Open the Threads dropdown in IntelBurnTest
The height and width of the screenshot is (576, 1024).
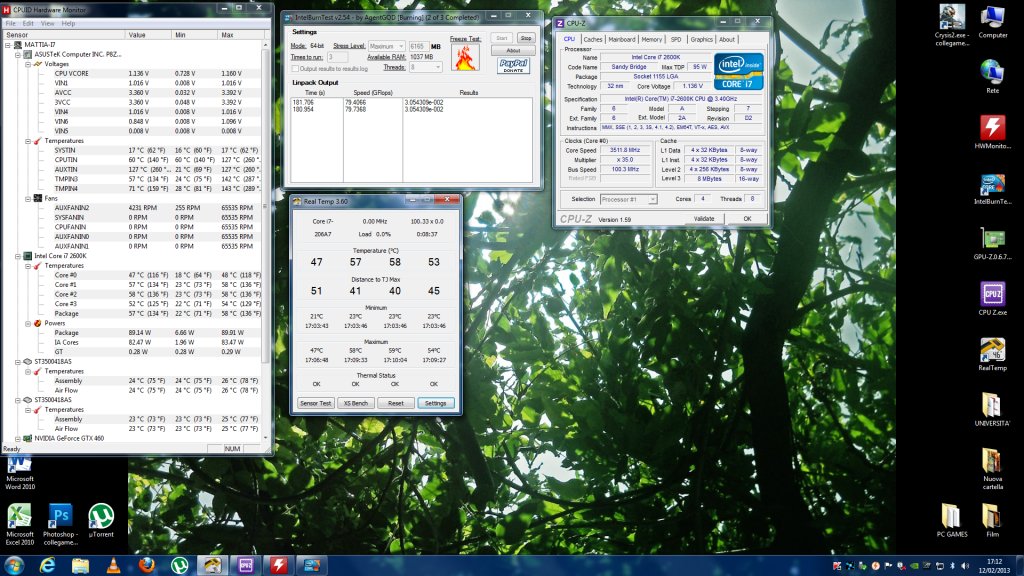coord(425,67)
